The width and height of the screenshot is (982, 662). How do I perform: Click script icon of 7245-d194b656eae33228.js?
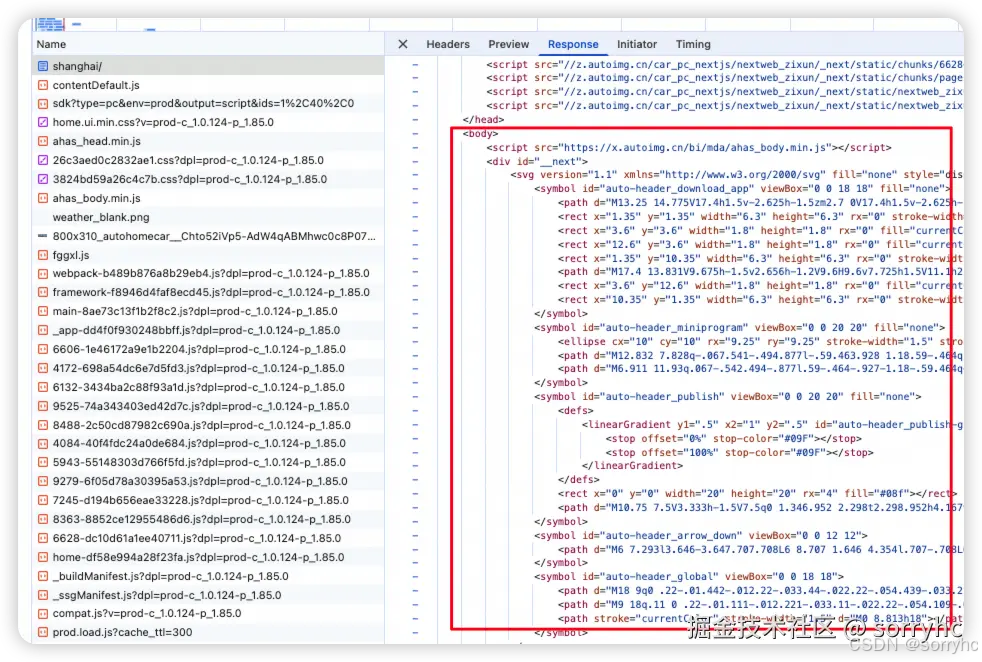coord(43,500)
